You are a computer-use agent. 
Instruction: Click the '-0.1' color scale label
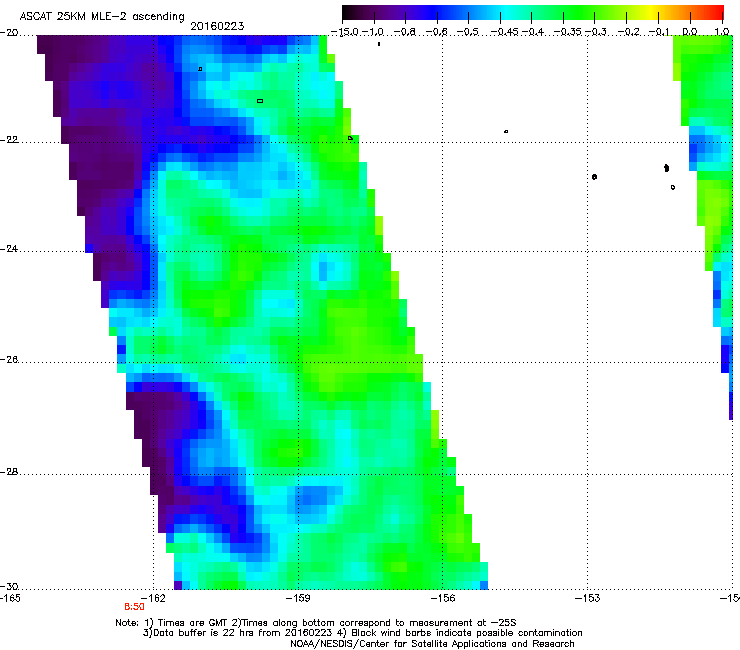click(x=659, y=32)
